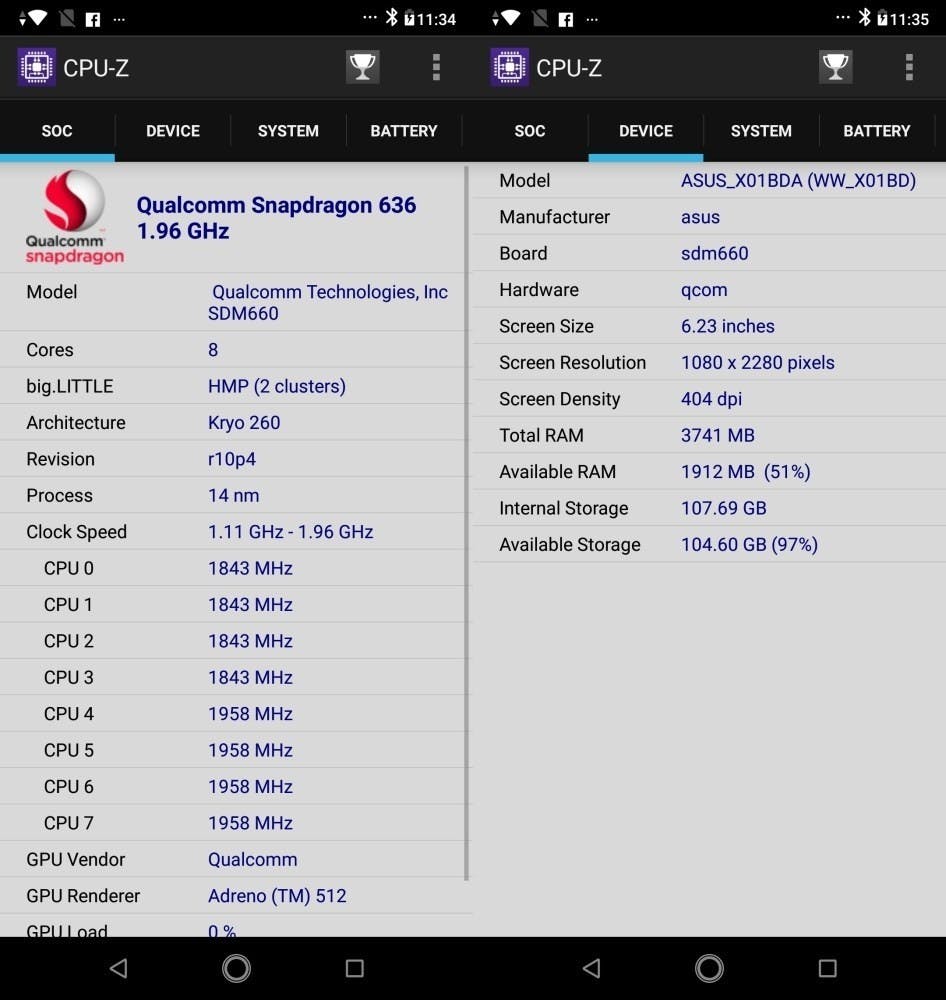Image resolution: width=946 pixels, height=1000 pixels.
Task: Tap the '14 nm' process value
Action: click(x=233, y=496)
